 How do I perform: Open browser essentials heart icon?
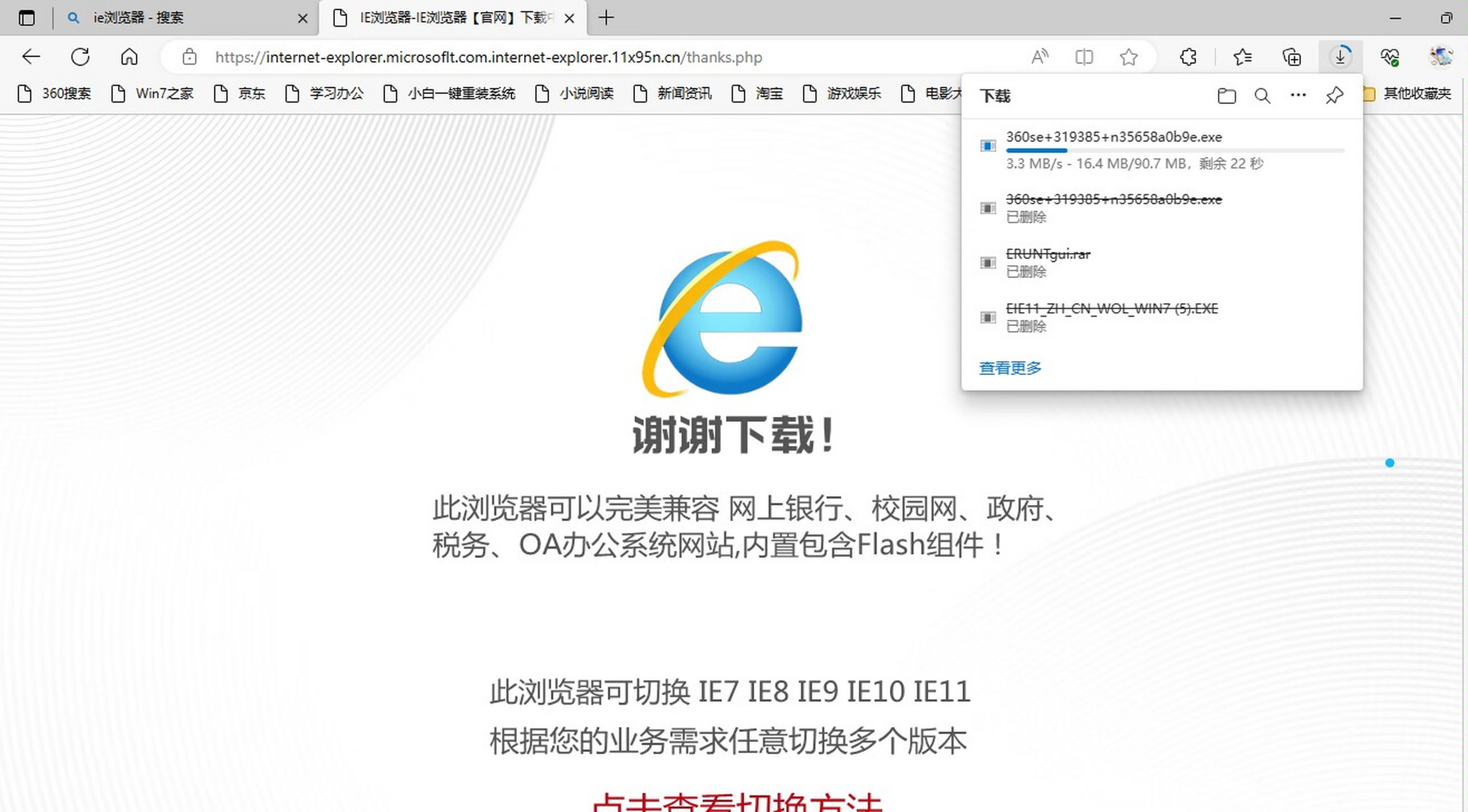click(1389, 57)
